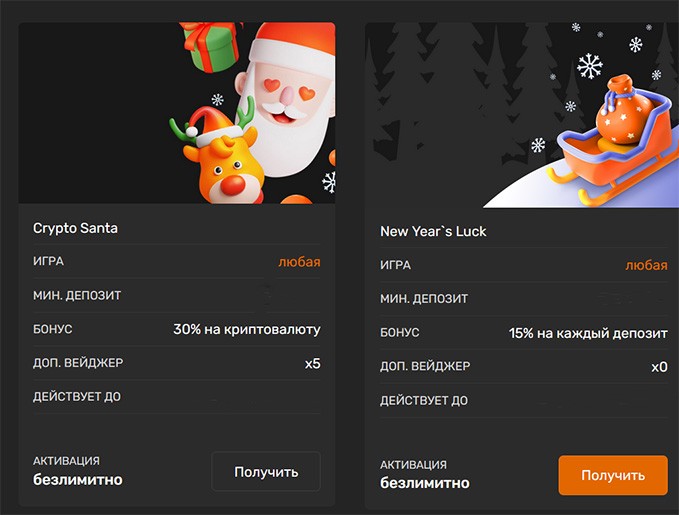This screenshot has width=679, height=515.
Task: Click the x0 wager value in New Year's Luck
Action: coord(660,367)
